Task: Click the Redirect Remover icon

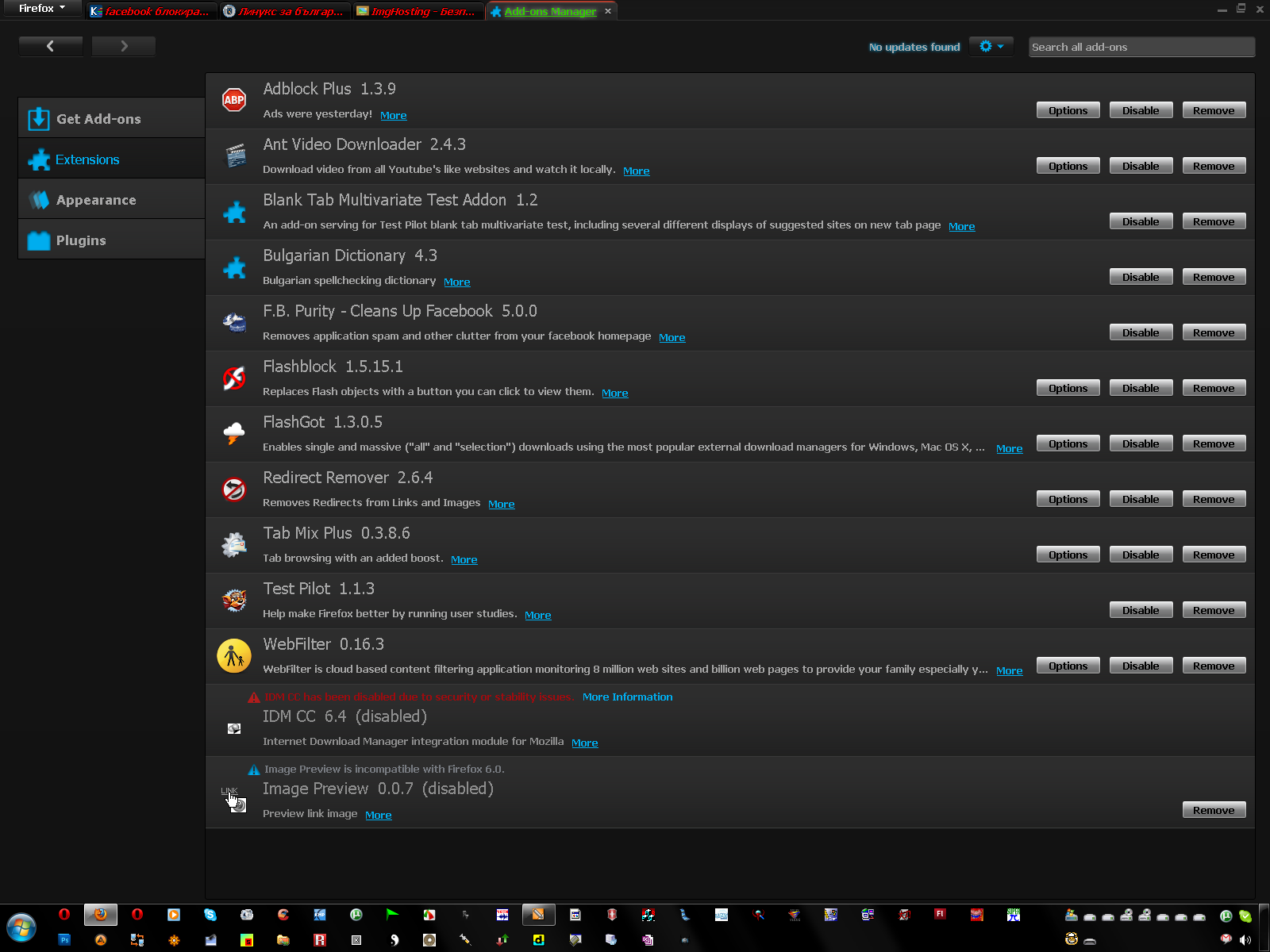Action: [x=234, y=489]
